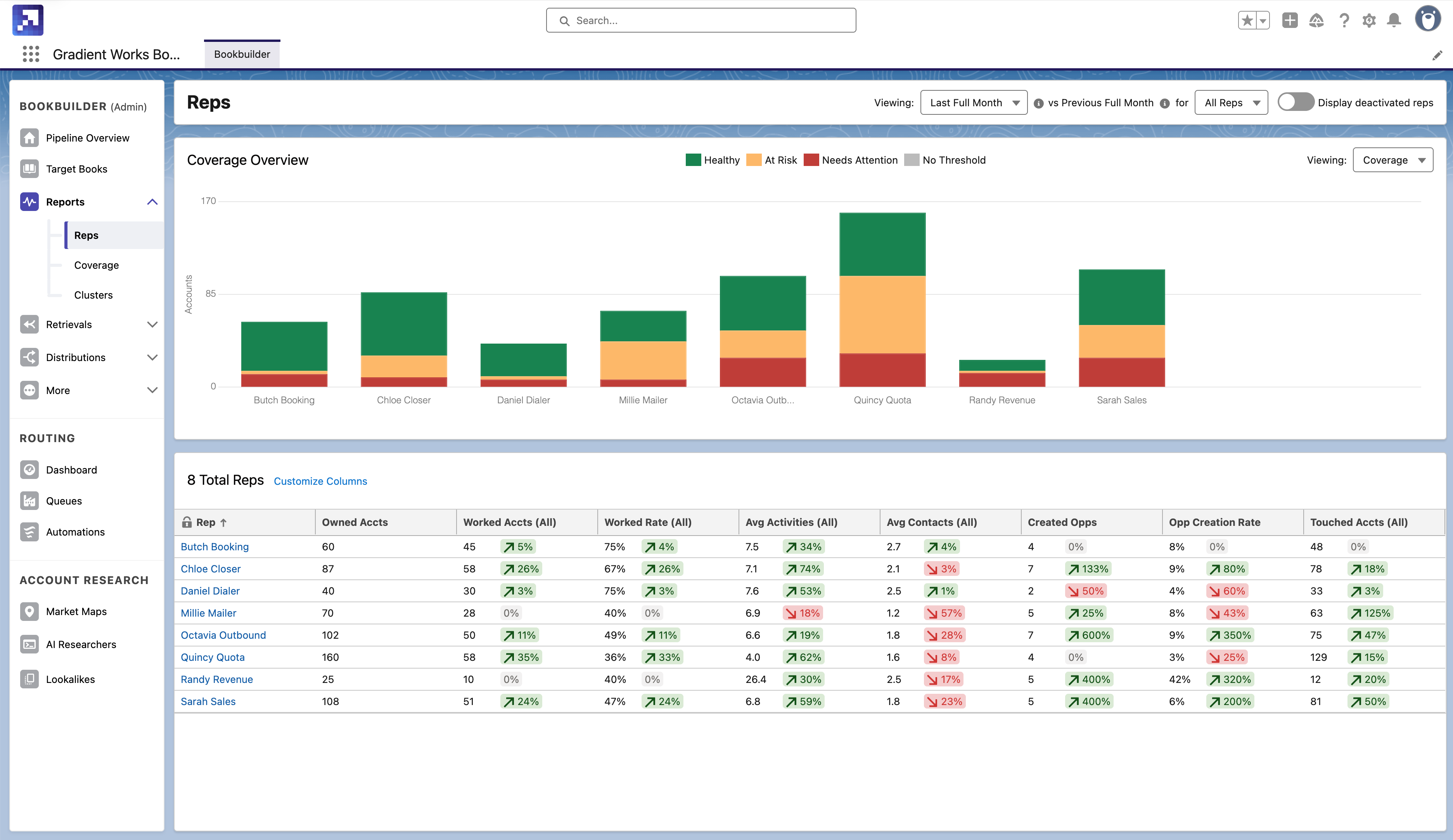This screenshot has width=1453, height=840.
Task: Open the Market Maps pin icon
Action: tap(29, 611)
